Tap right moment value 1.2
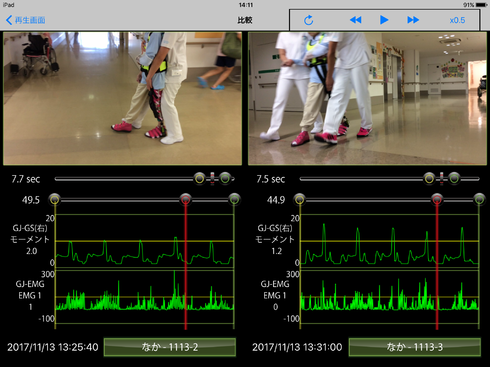 277,251
